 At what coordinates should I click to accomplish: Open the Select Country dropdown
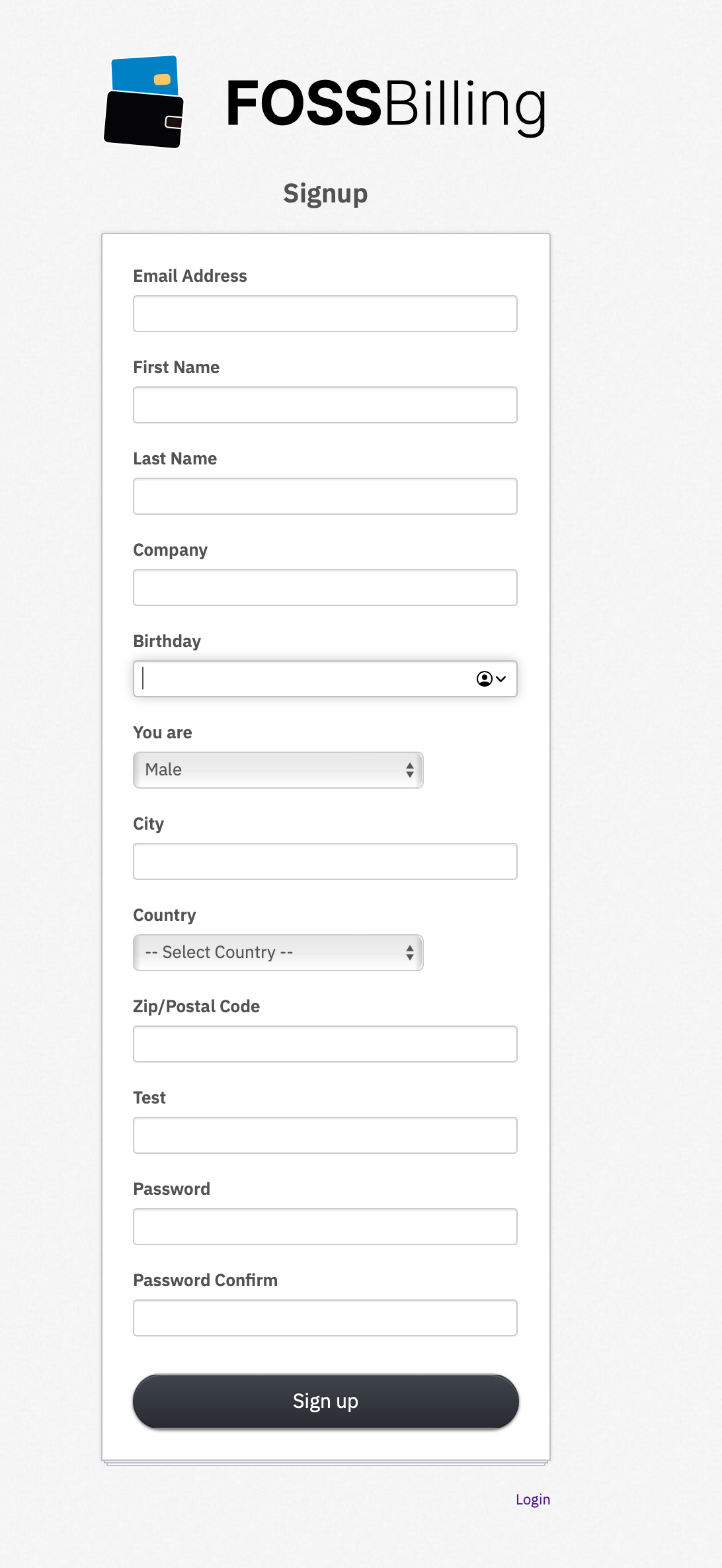pos(278,952)
